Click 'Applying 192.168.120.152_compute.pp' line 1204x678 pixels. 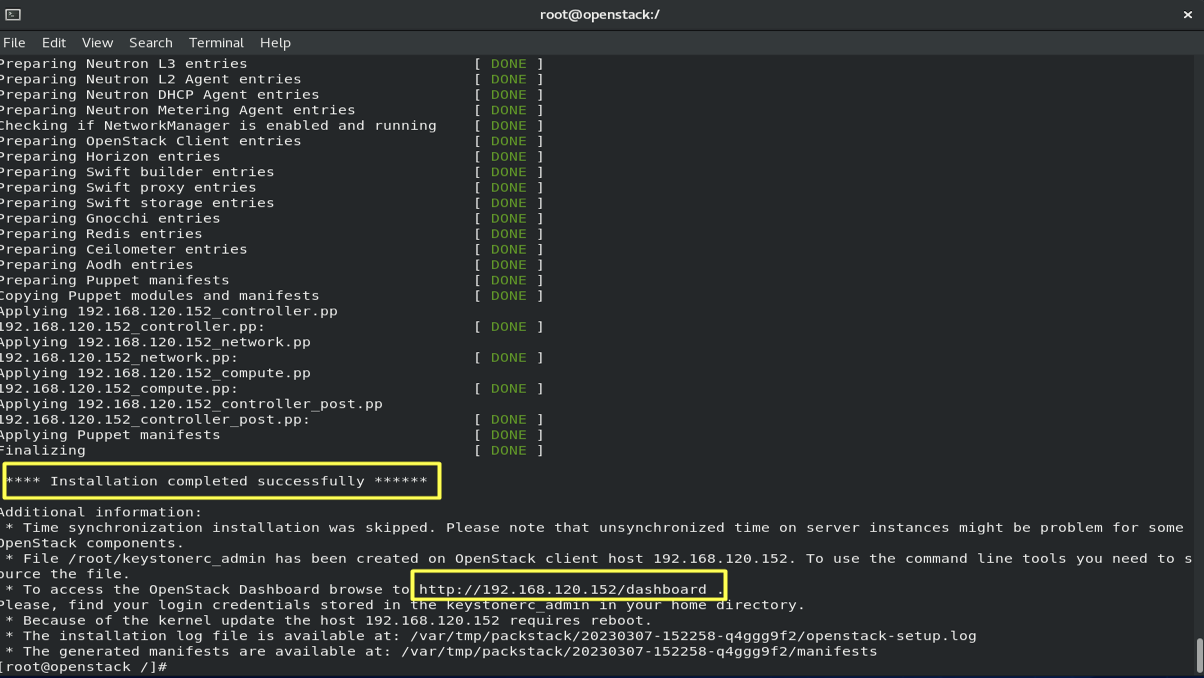pos(155,373)
